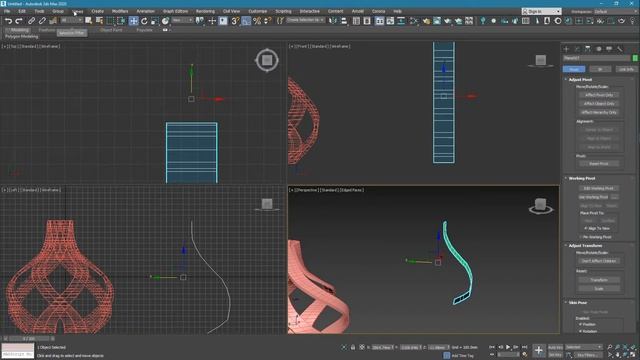
Task: Select the Unlink Selection tool
Action: click(42, 21)
